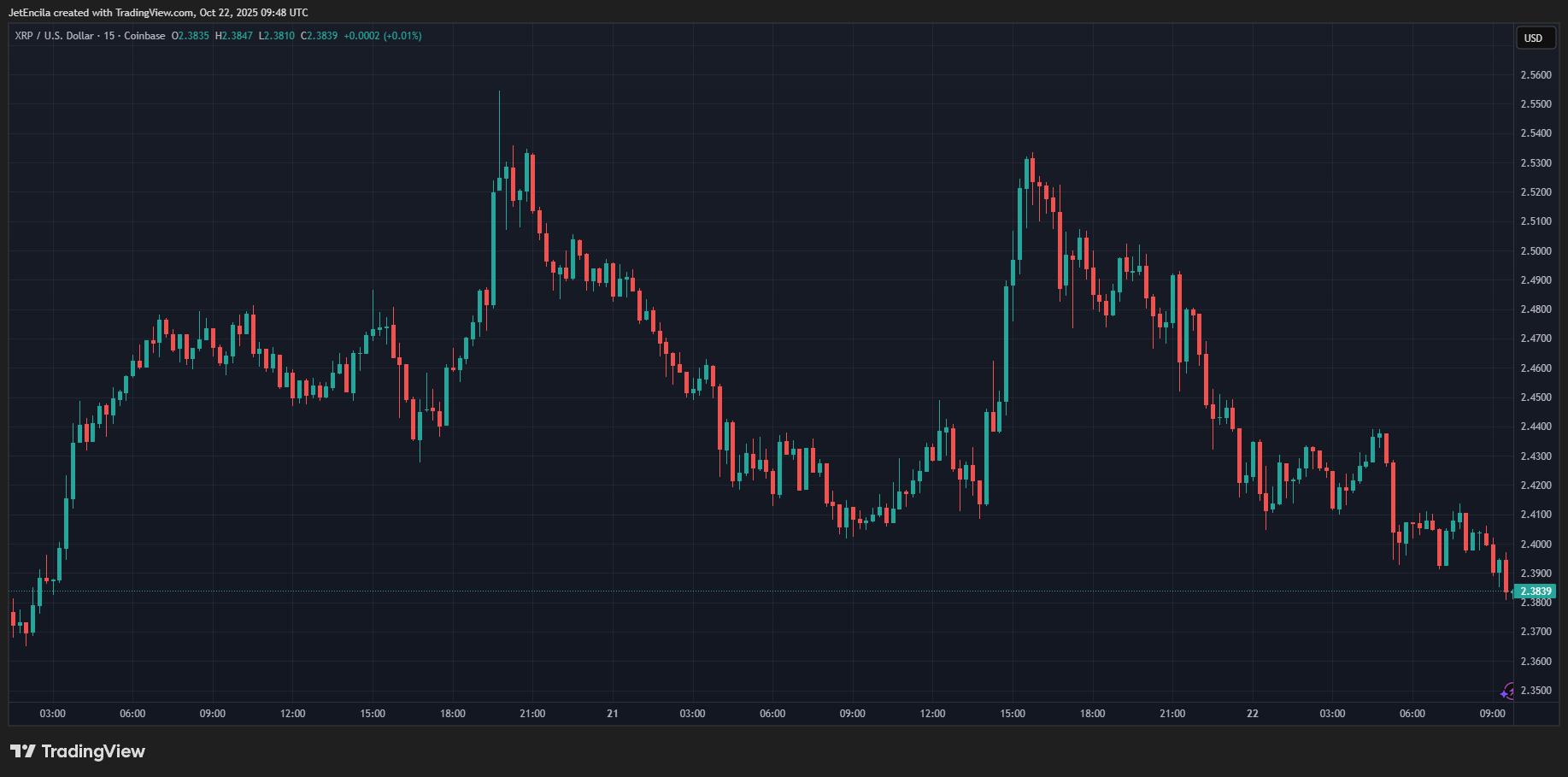This screenshot has height=777, width=1568.
Task: Click the purple sparkle icon on the chart
Action: (1507, 692)
